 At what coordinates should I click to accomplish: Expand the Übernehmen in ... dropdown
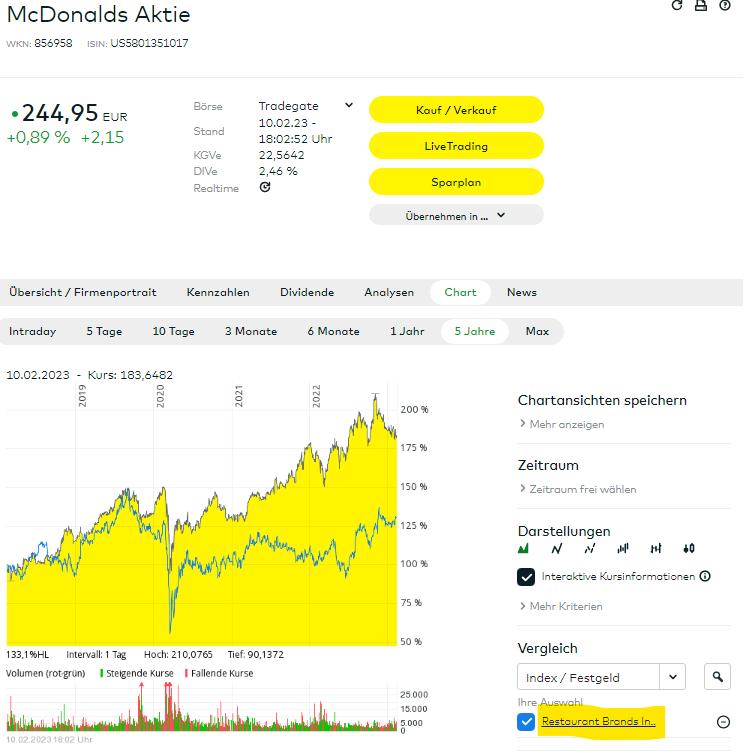click(456, 215)
